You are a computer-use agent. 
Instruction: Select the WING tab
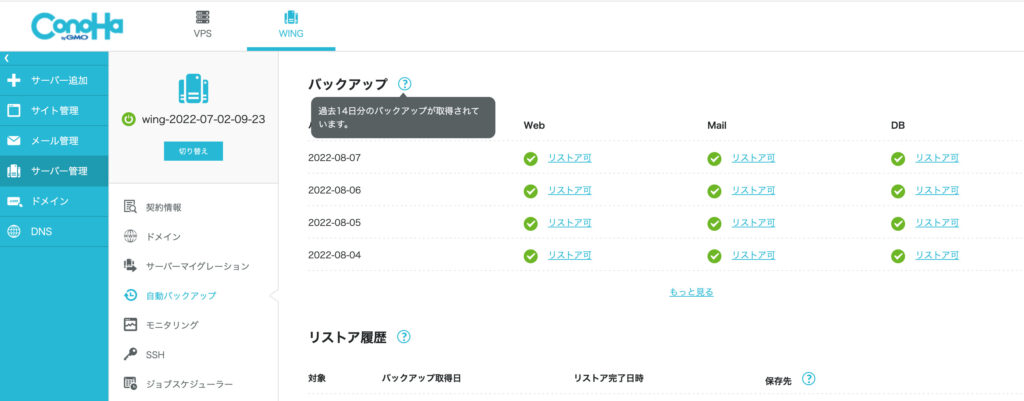pyautogui.click(x=291, y=24)
